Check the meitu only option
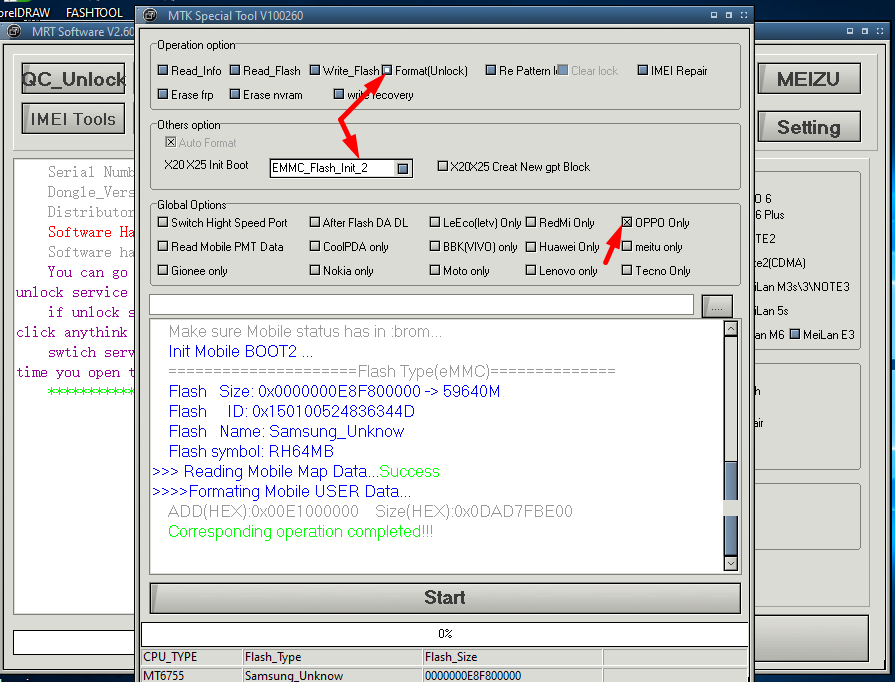The height and width of the screenshot is (682, 895). click(x=627, y=246)
